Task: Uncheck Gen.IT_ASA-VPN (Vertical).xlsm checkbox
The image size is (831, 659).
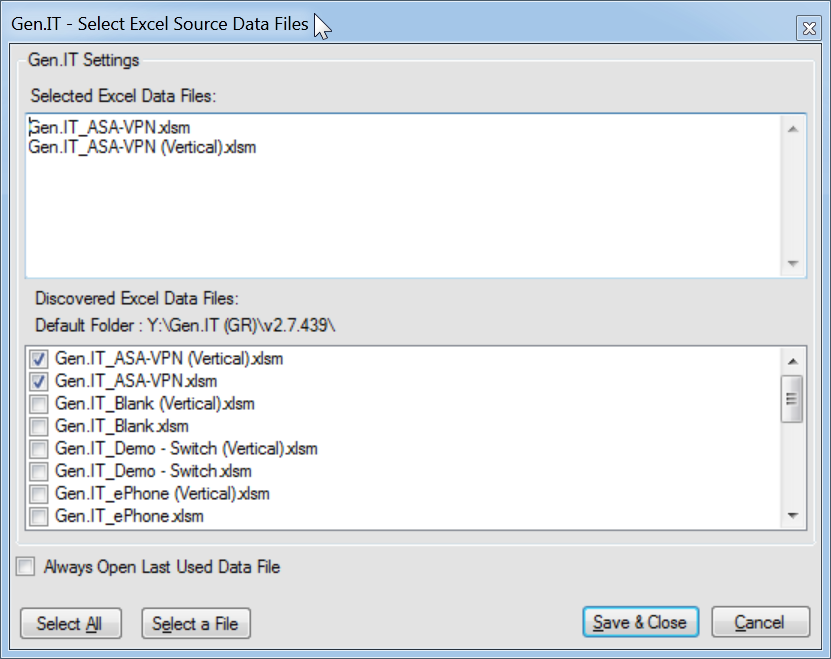Action: [x=39, y=358]
